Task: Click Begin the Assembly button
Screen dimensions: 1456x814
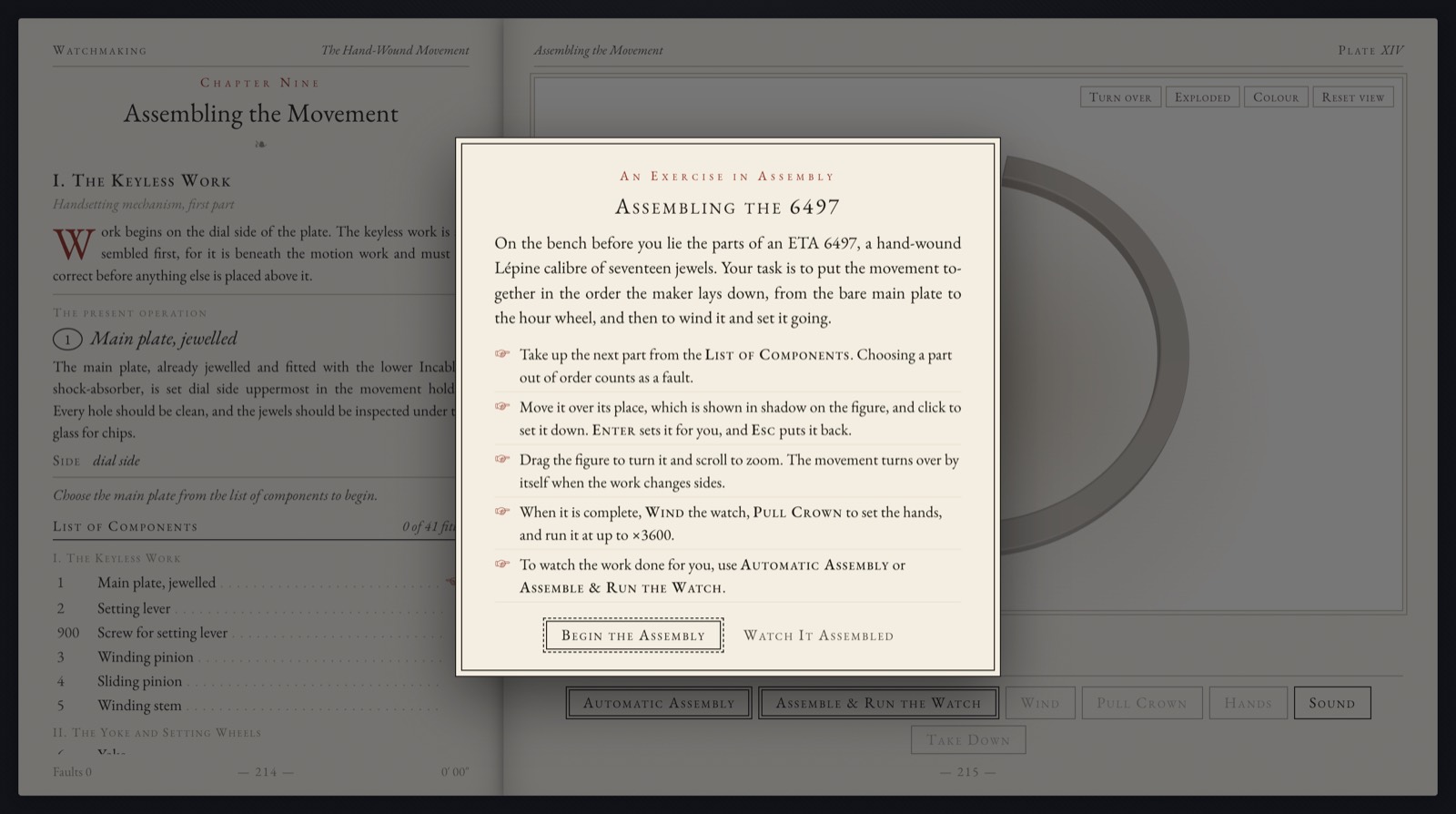Action: point(633,636)
